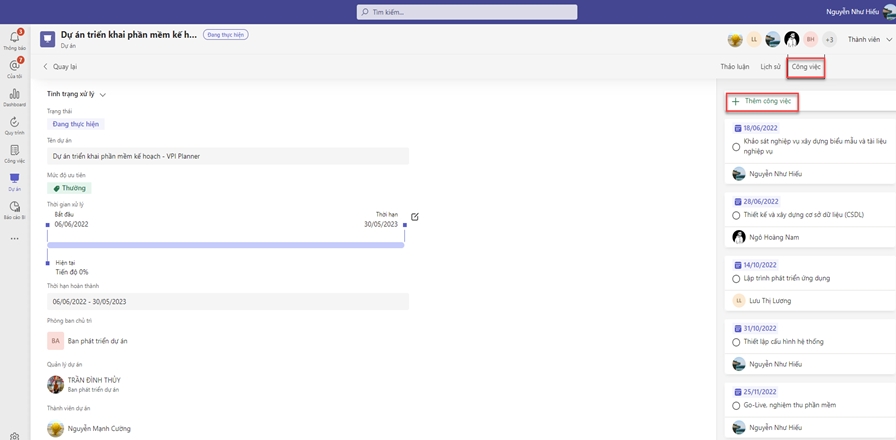Go back using Quay lại
Image resolution: width=896 pixels, height=440 pixels.
tap(60, 67)
